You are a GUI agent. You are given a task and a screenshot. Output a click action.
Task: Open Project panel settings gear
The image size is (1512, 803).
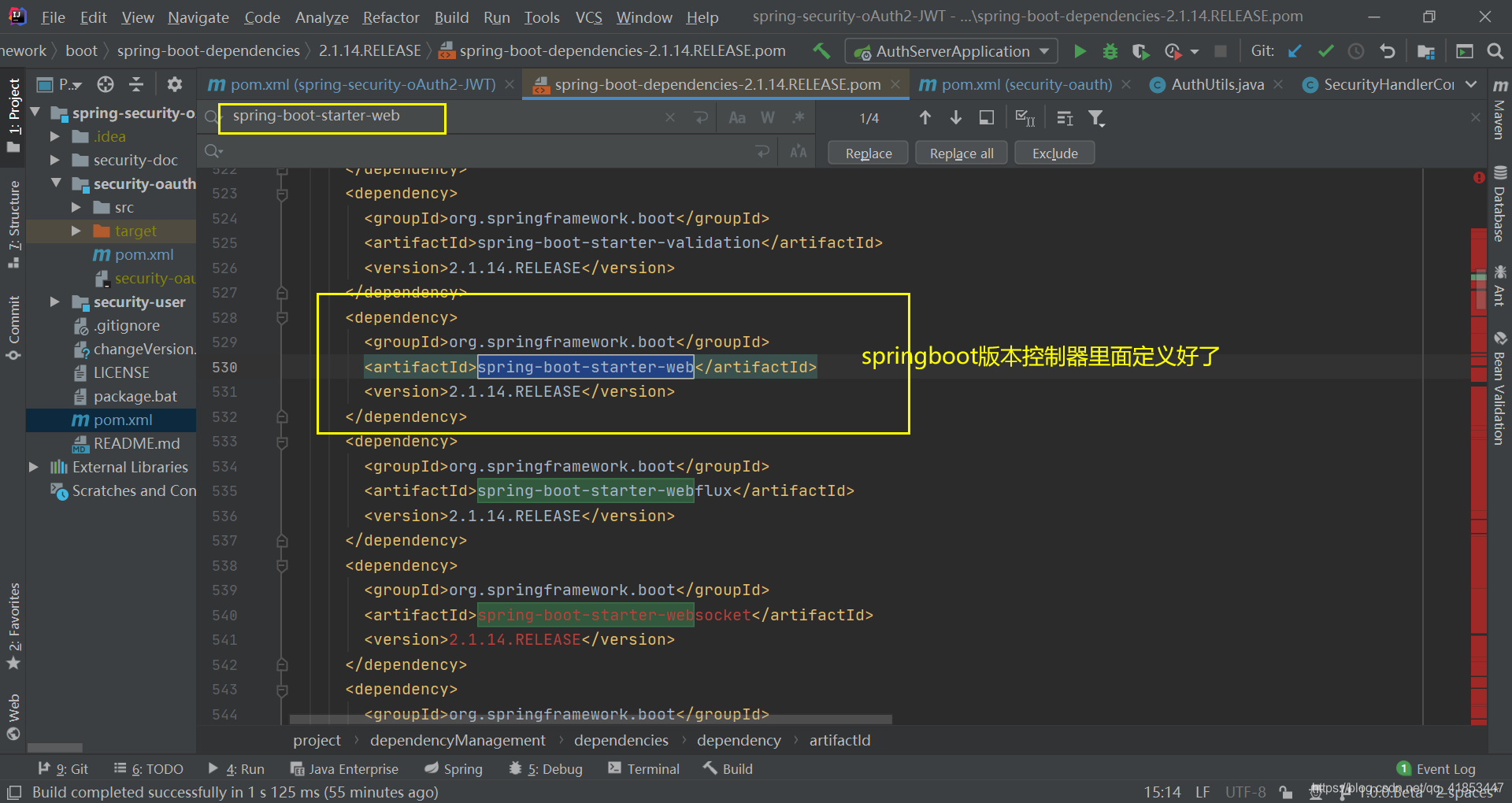click(175, 84)
